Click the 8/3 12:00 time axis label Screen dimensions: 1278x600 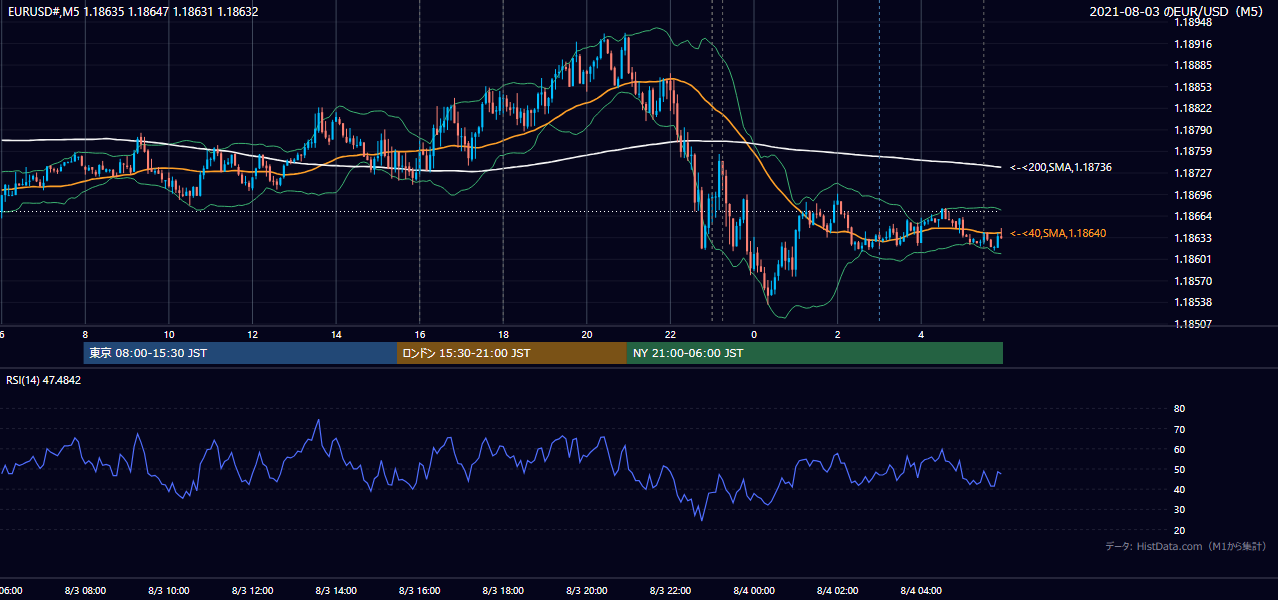tap(252, 591)
